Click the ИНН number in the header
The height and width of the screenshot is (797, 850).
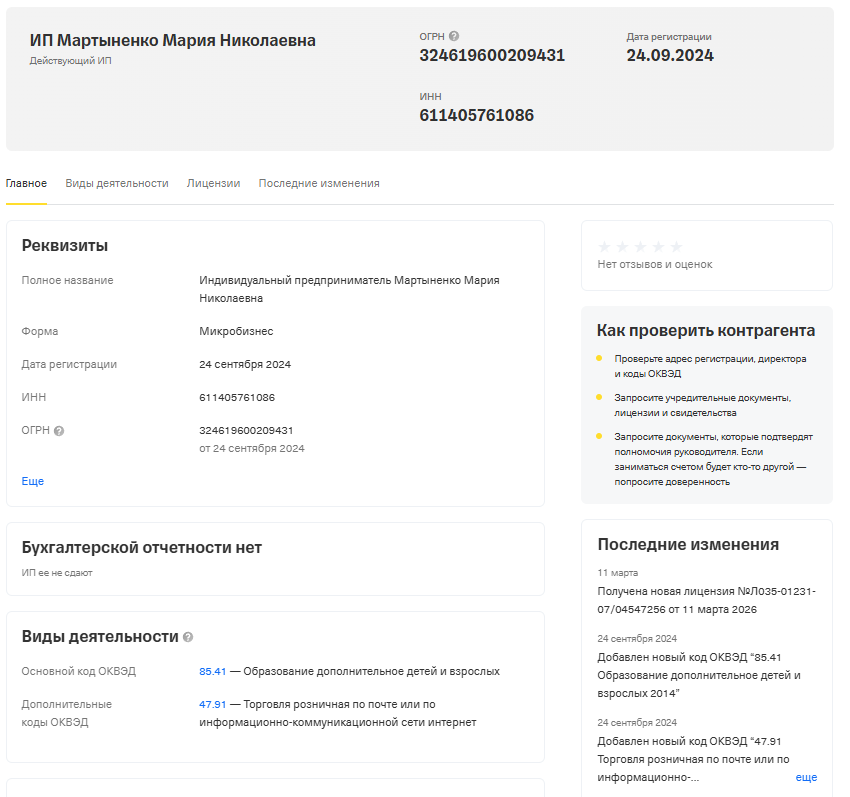476,115
